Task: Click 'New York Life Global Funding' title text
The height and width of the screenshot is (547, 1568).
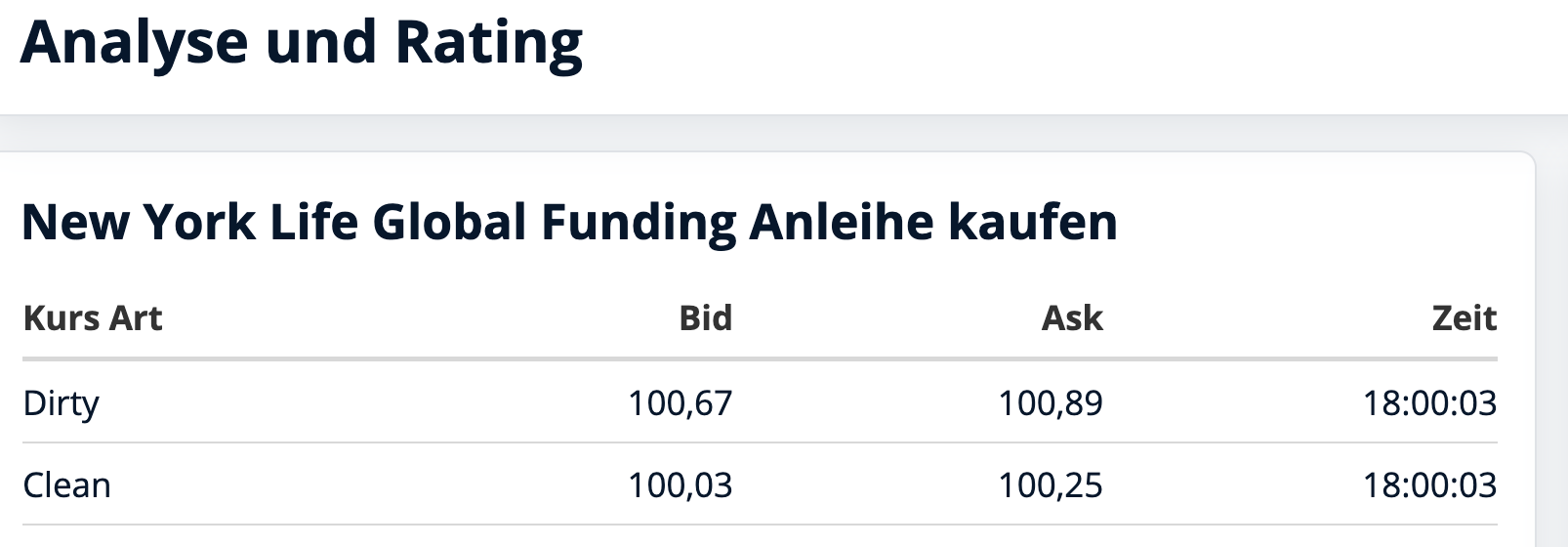Action: (379, 222)
